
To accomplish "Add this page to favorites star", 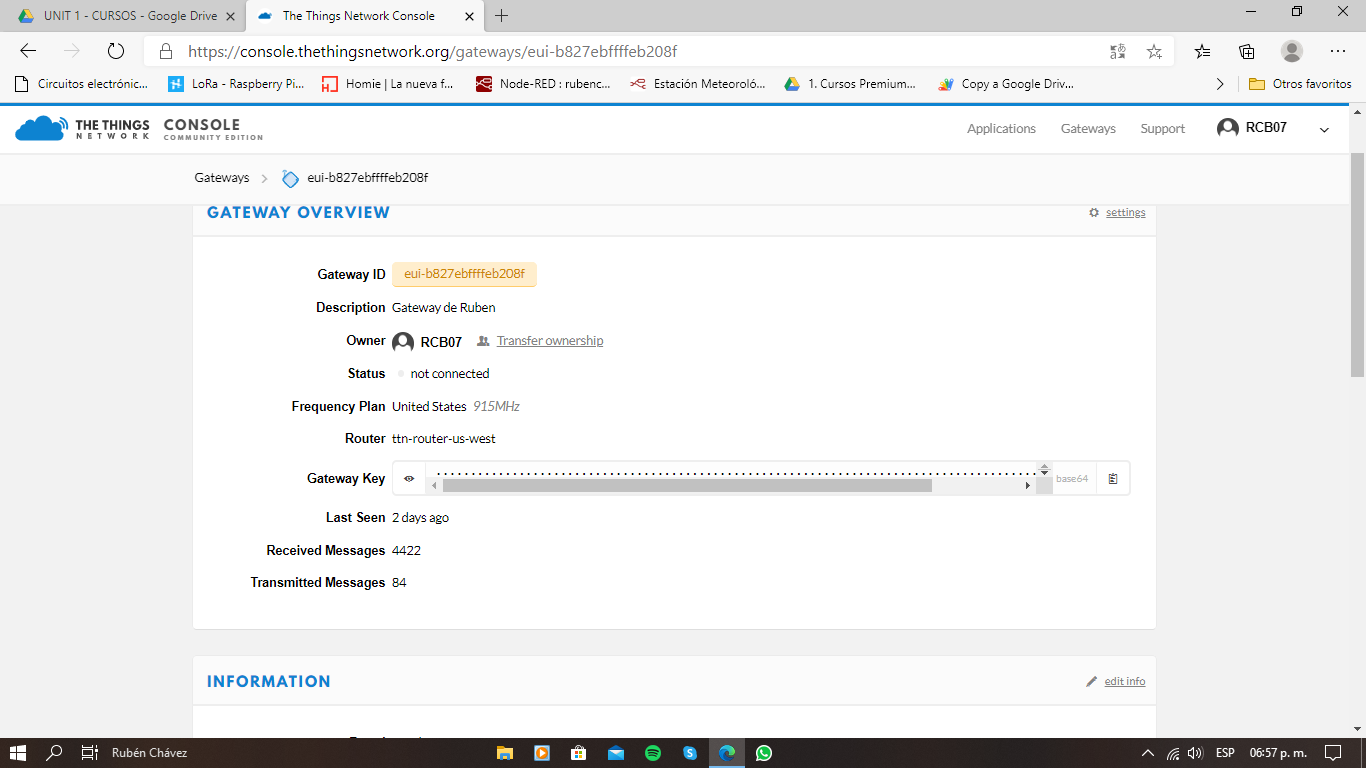I will tap(1154, 51).
